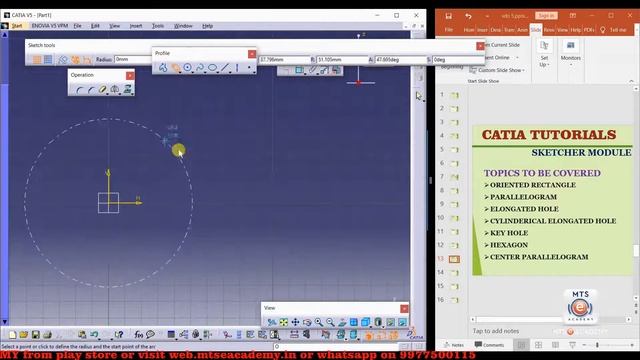Click the New document icon in bottom toolbar

pyautogui.click(x=12, y=335)
